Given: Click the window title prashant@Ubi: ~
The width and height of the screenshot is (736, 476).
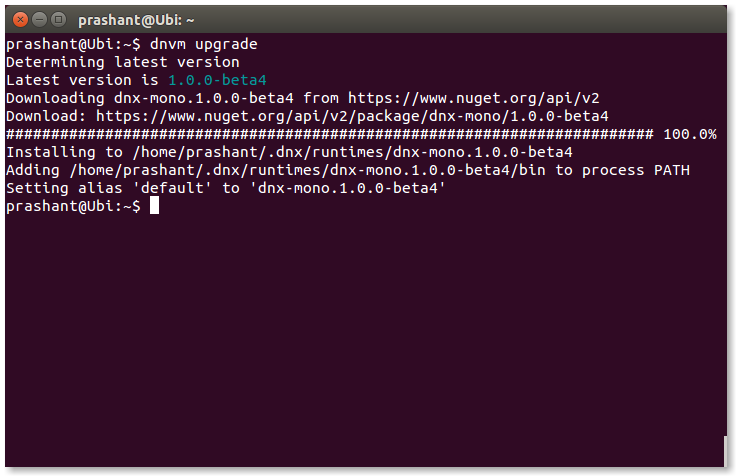Looking at the screenshot, I should [136, 20].
